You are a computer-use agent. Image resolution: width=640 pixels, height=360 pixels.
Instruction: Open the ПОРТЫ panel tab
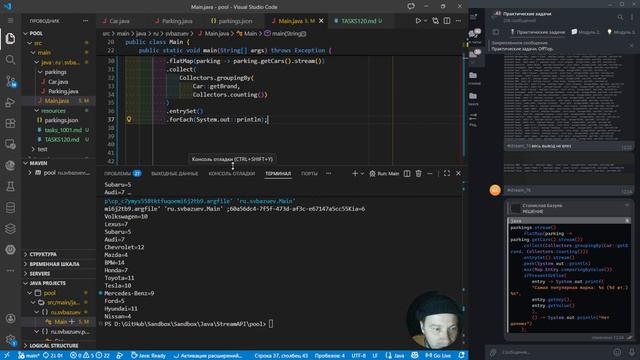tap(309, 173)
